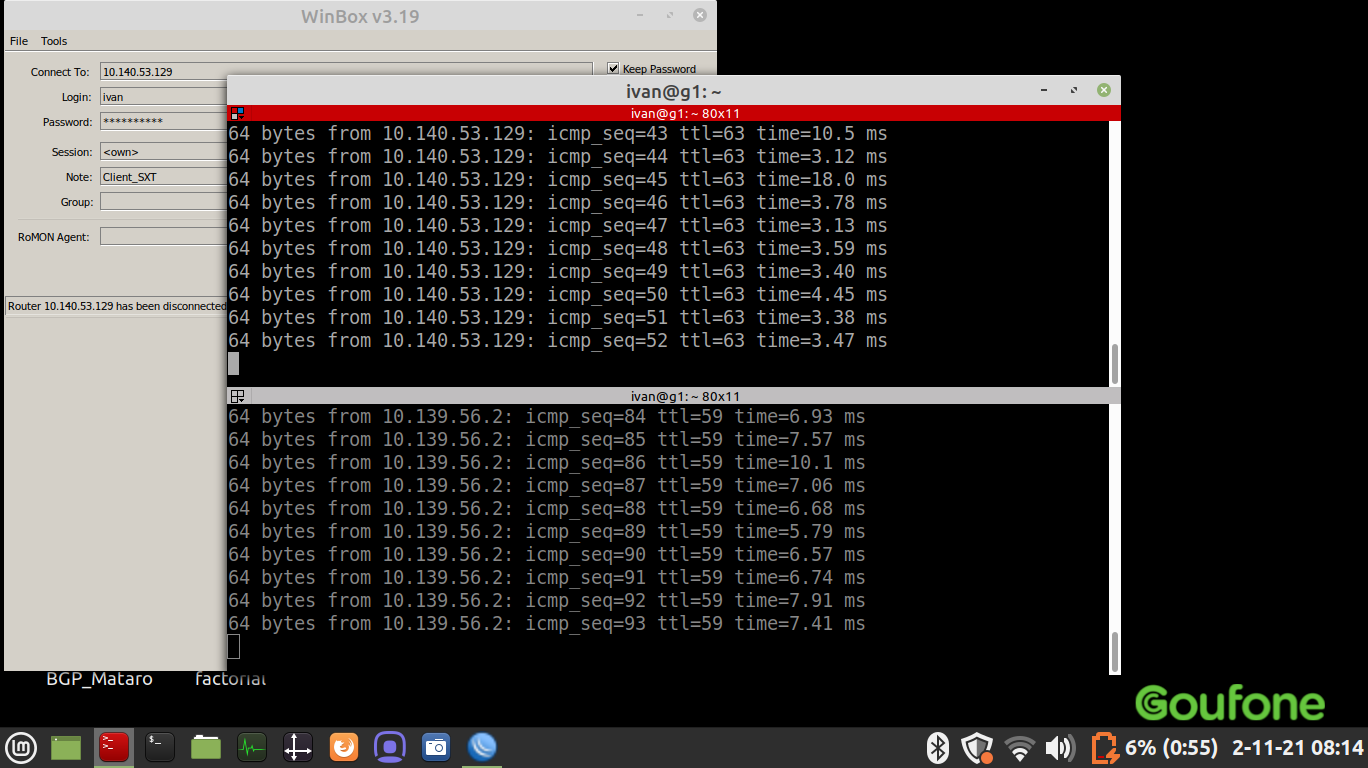Open the Group combo box in WinBox
The width and height of the screenshot is (1368, 768).
(163, 202)
